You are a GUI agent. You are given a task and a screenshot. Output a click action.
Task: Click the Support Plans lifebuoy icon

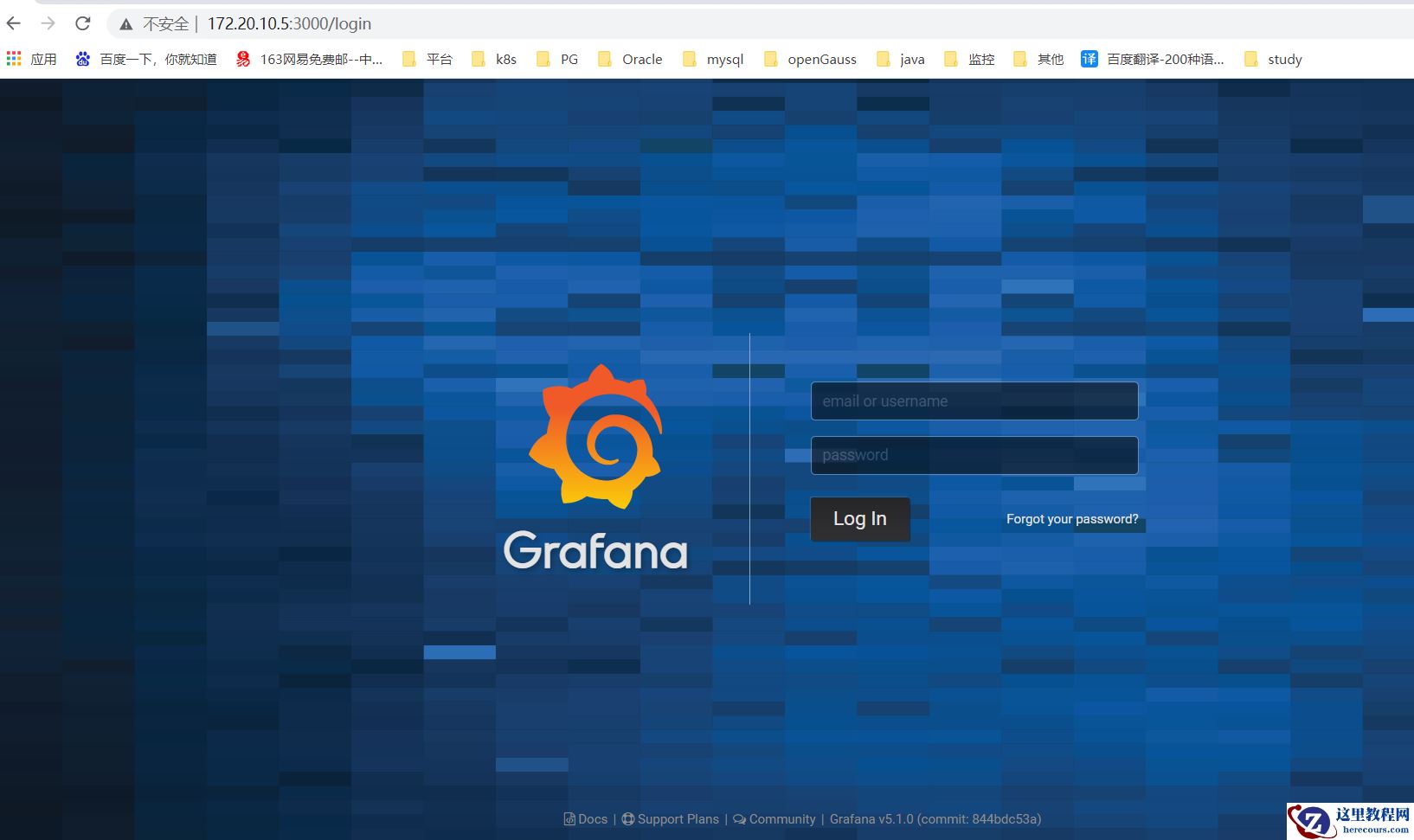tap(628, 819)
